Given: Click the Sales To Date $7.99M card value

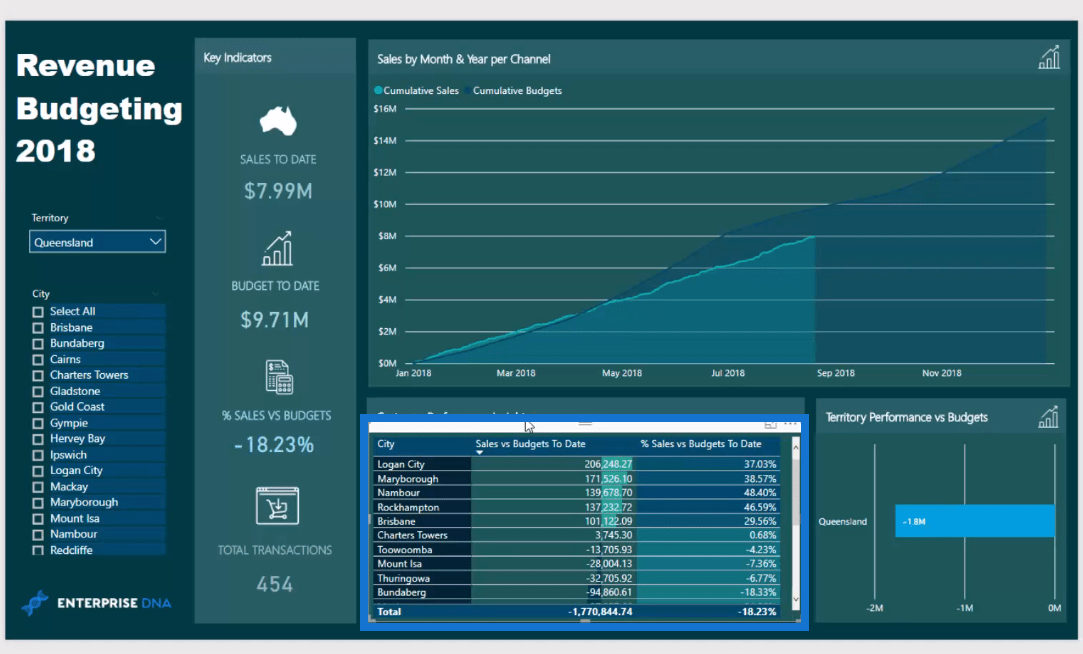Looking at the screenshot, I should tap(278, 191).
